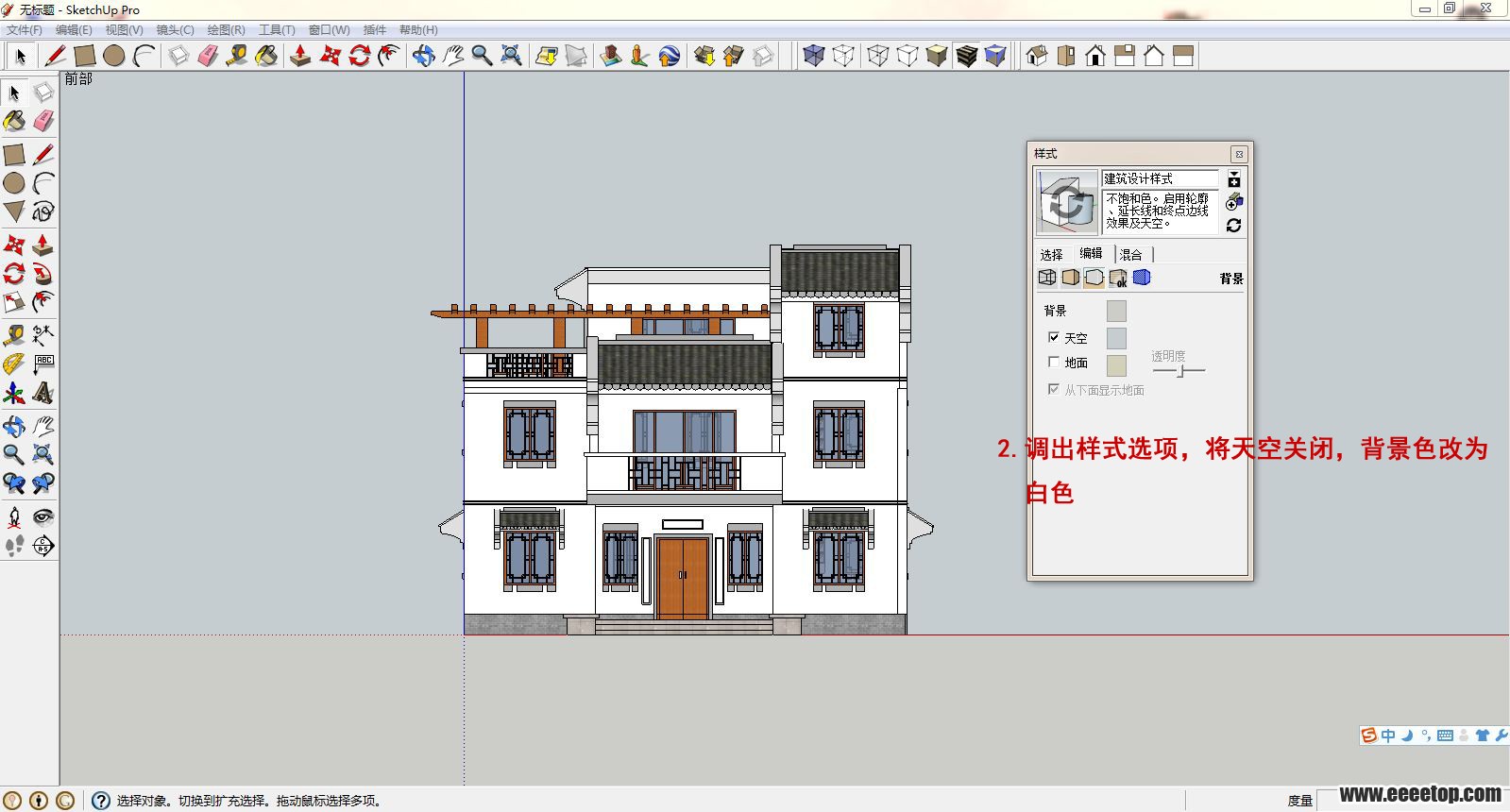
Task: Click the 透明度 transparency slider
Action: [x=1179, y=371]
